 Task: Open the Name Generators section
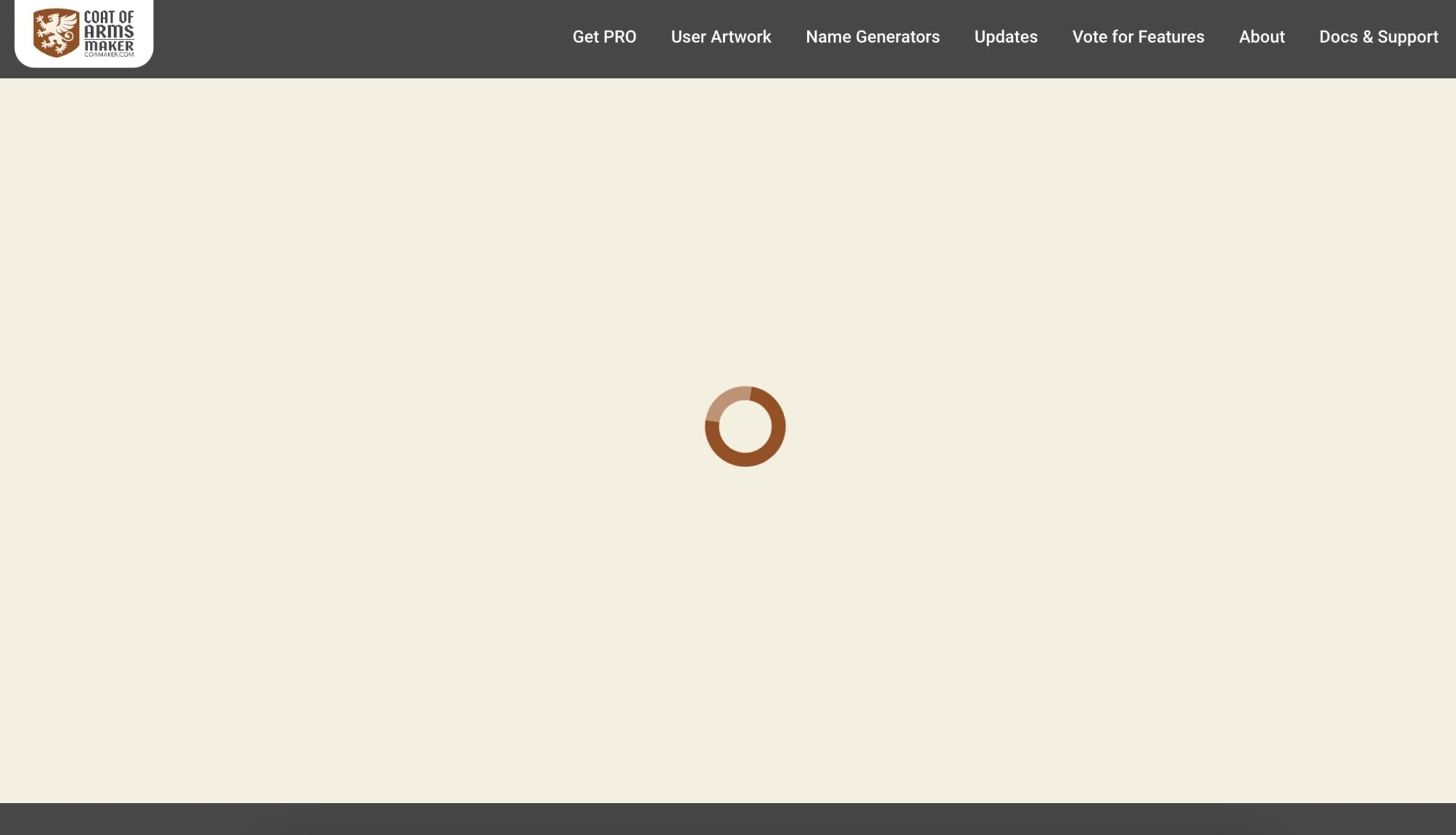coord(872,36)
